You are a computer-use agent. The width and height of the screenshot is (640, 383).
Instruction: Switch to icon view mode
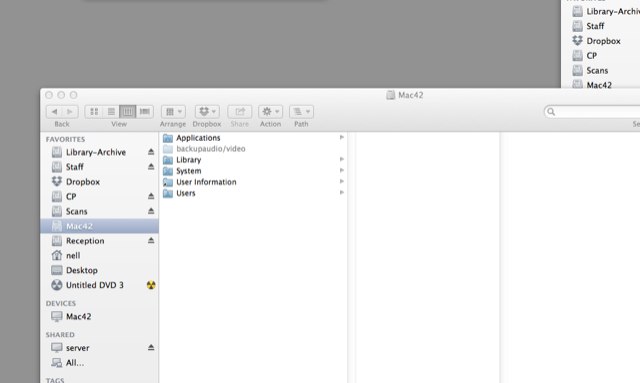coord(94,111)
